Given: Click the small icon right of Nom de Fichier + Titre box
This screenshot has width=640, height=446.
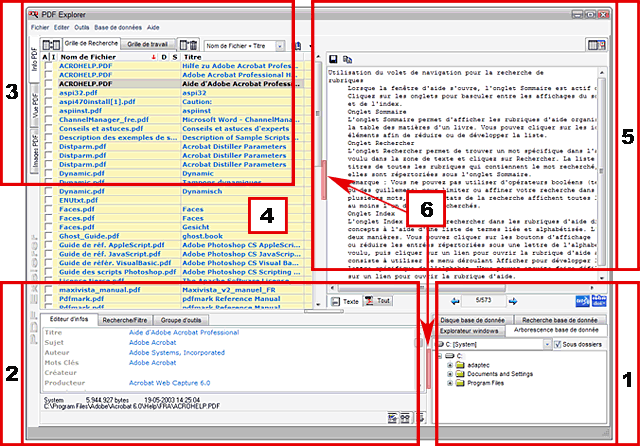Looking at the screenshot, I should 298,46.
